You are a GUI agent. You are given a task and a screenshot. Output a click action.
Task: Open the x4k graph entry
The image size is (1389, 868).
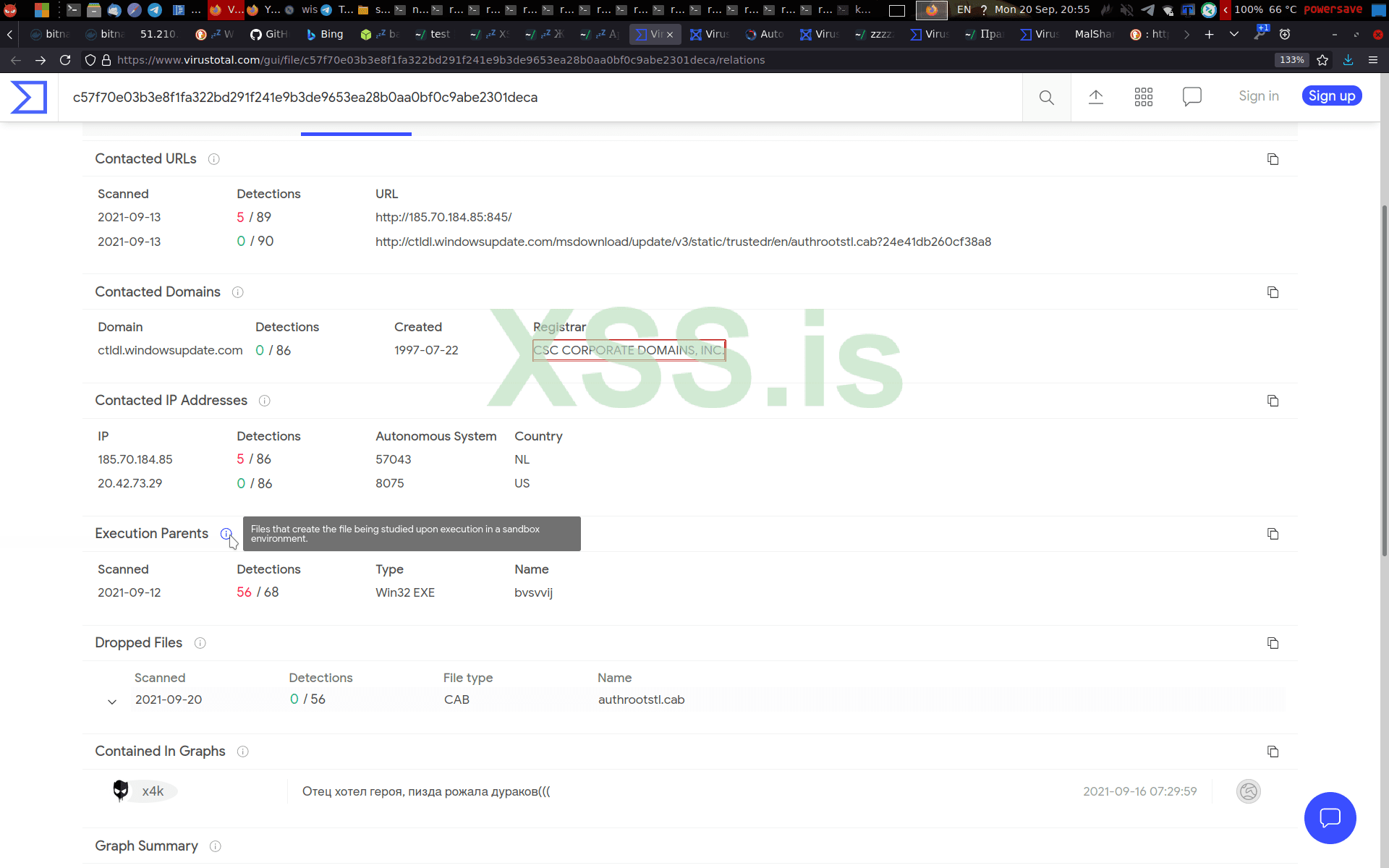[153, 791]
